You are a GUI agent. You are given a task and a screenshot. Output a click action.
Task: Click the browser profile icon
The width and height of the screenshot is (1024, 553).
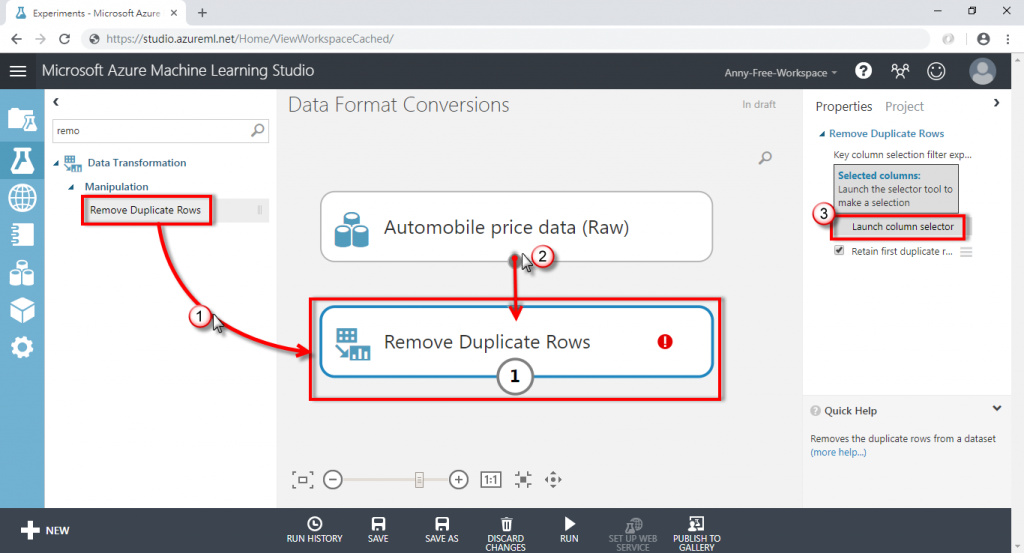point(983,39)
